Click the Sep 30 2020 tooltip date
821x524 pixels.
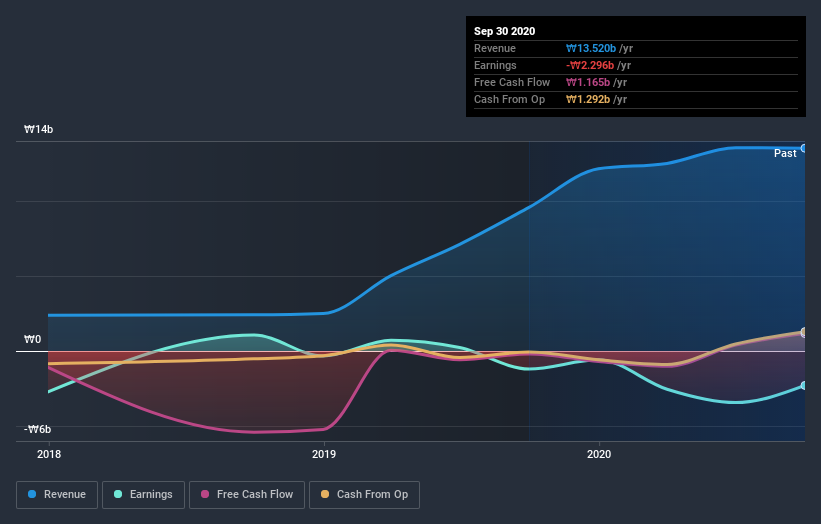coord(504,31)
